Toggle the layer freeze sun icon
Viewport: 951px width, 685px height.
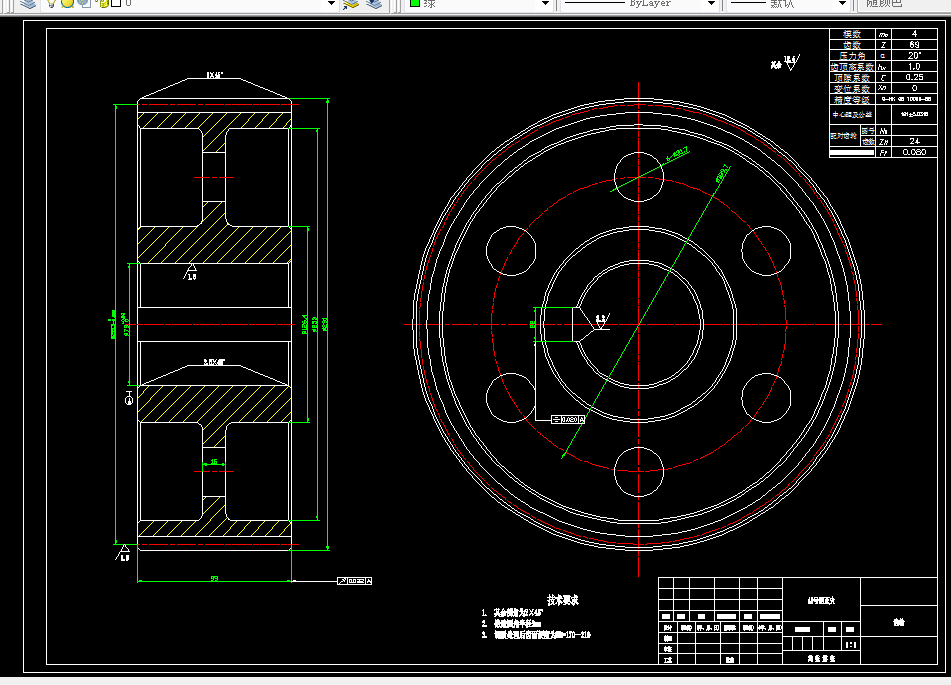tap(67, 3)
